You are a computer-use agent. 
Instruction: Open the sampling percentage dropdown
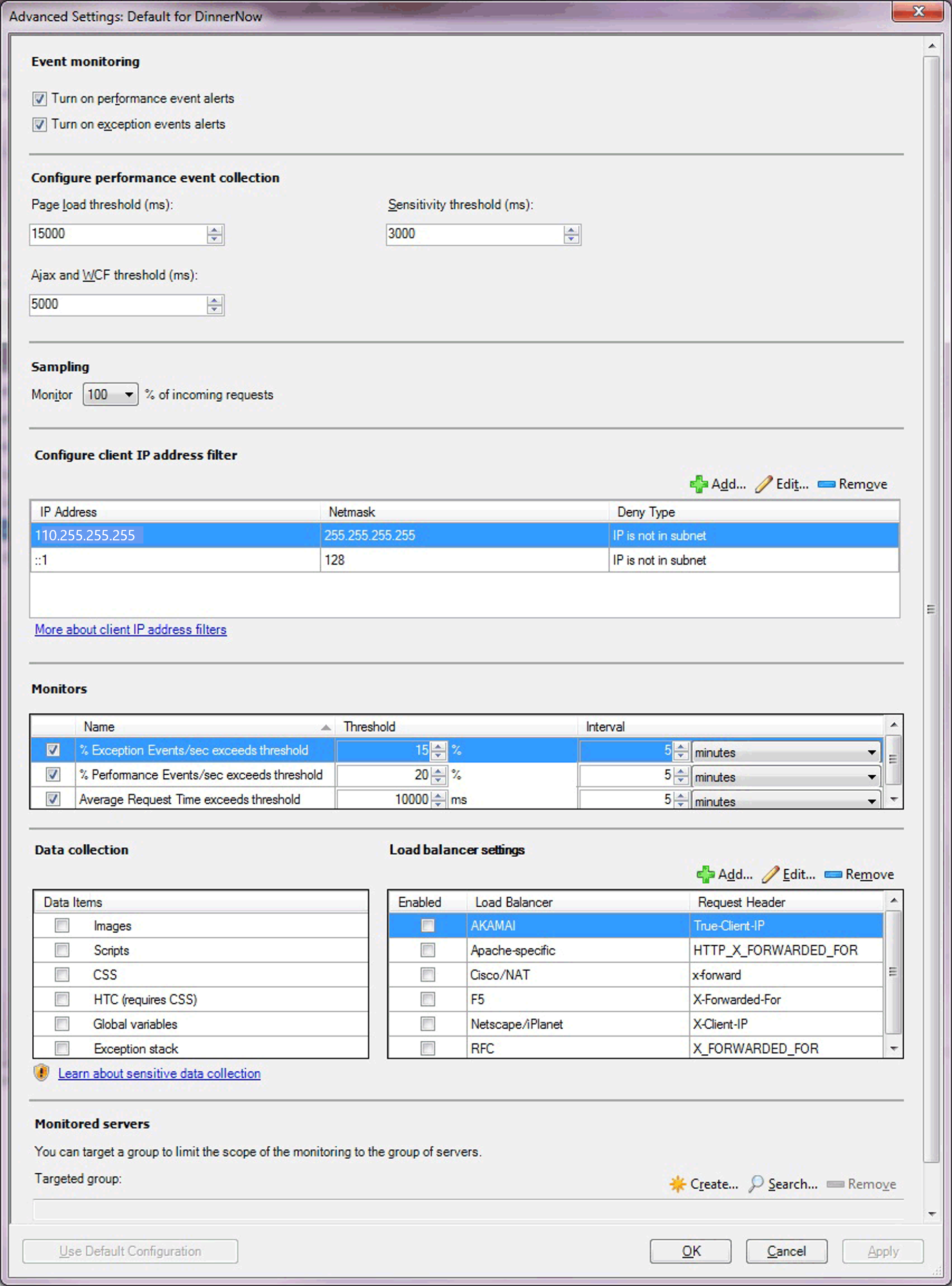tap(111, 395)
